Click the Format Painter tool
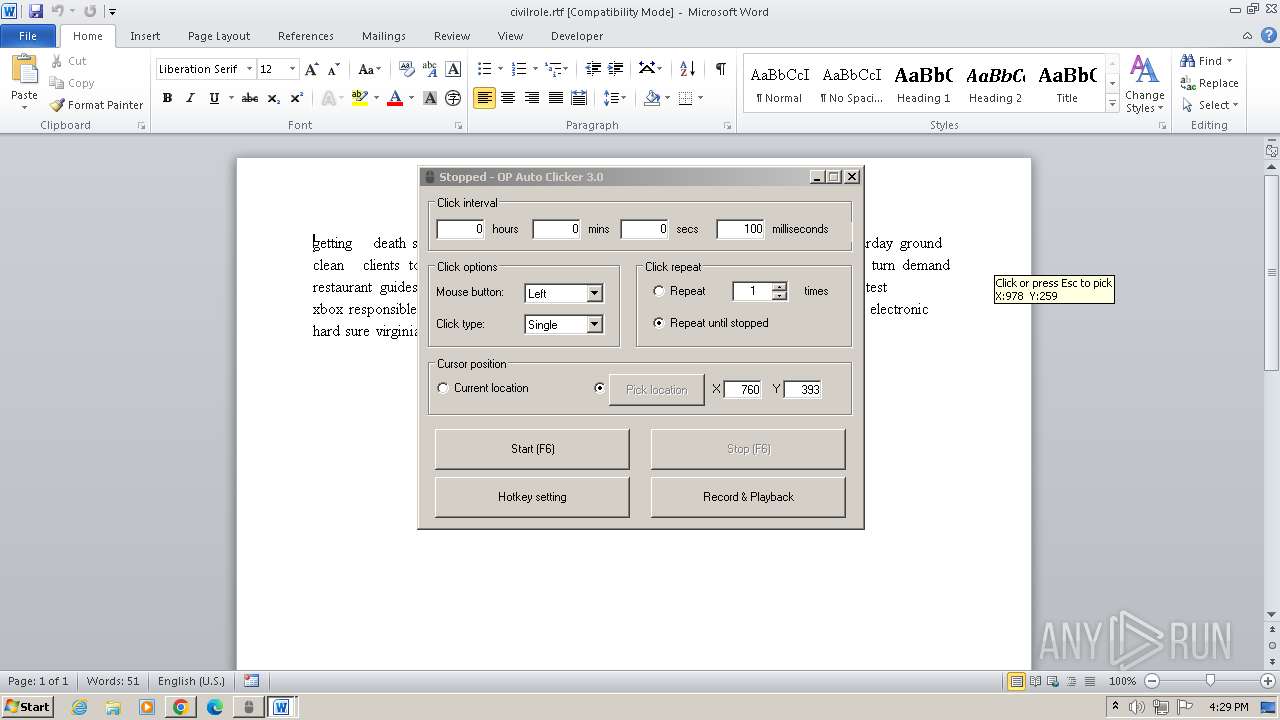Image resolution: width=1280 pixels, height=720 pixels. click(x=96, y=105)
